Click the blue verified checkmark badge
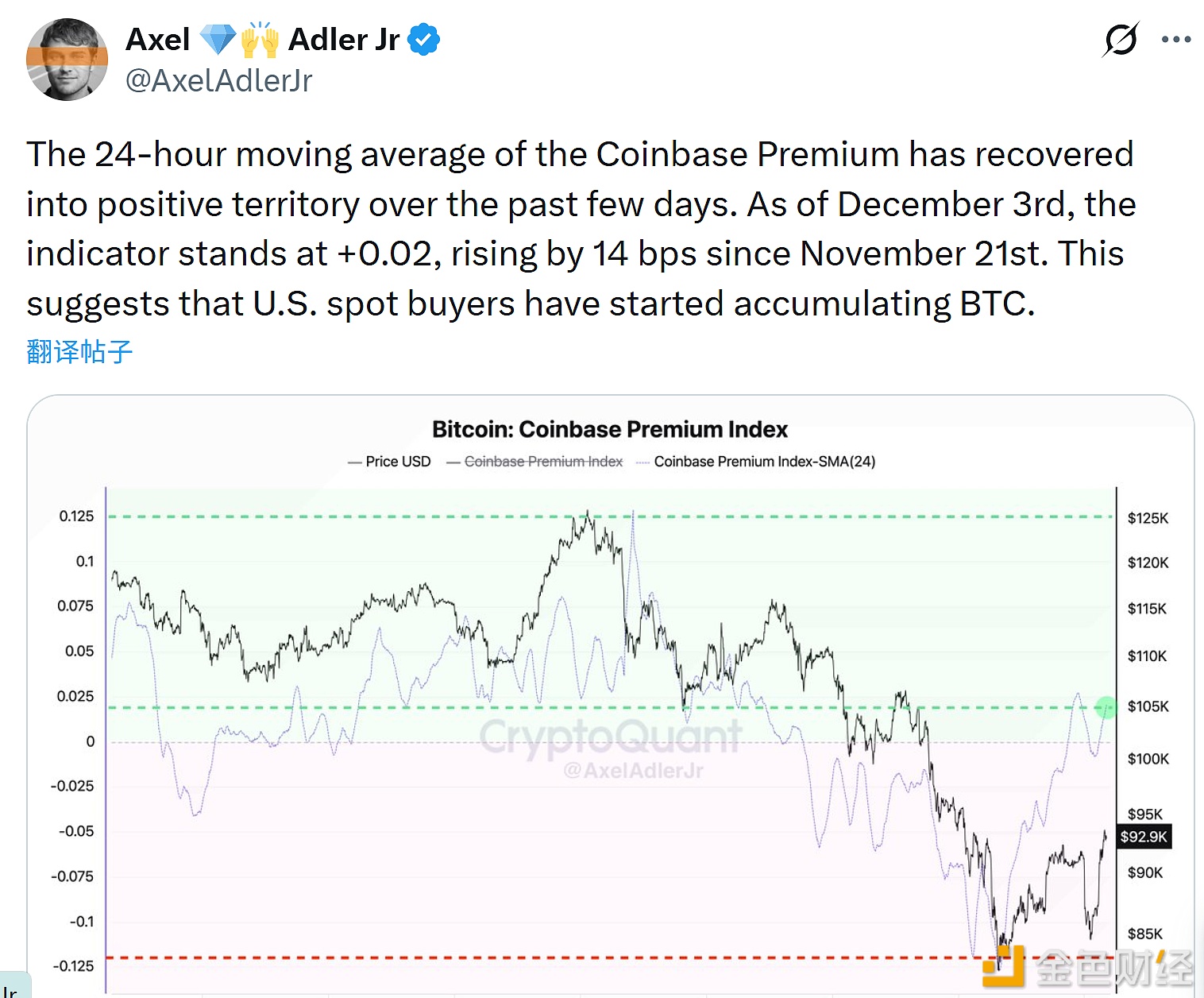Viewport: 1204px width, 998px height. (423, 39)
